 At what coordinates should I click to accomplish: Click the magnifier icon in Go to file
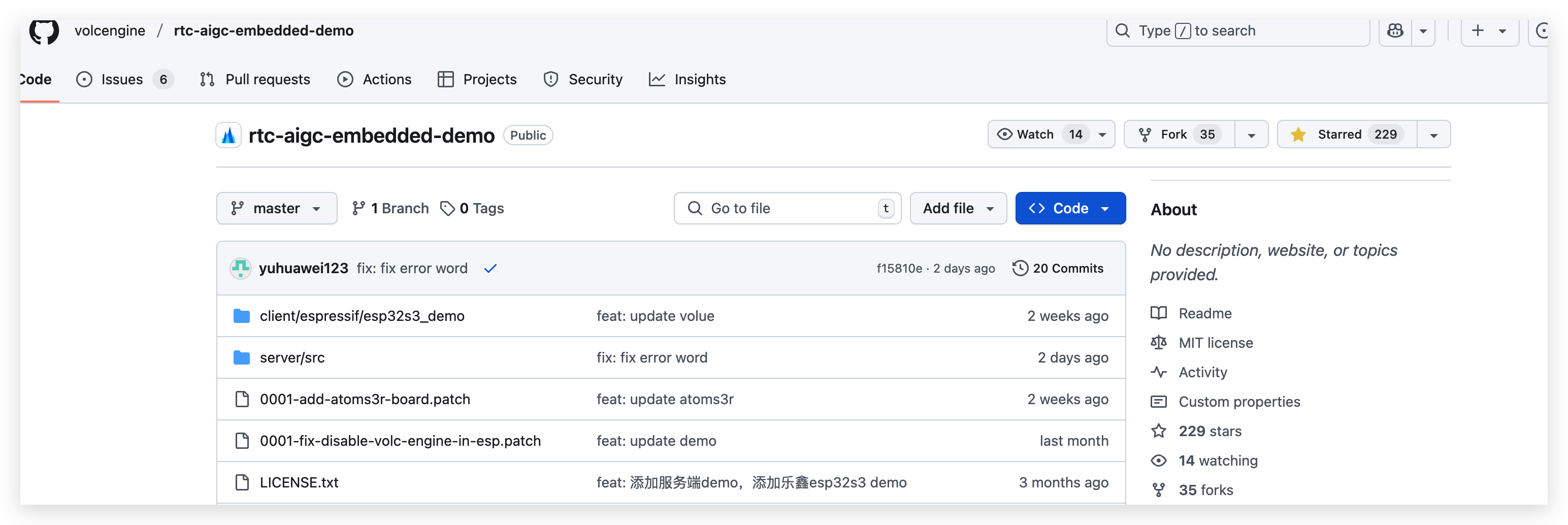(x=695, y=208)
